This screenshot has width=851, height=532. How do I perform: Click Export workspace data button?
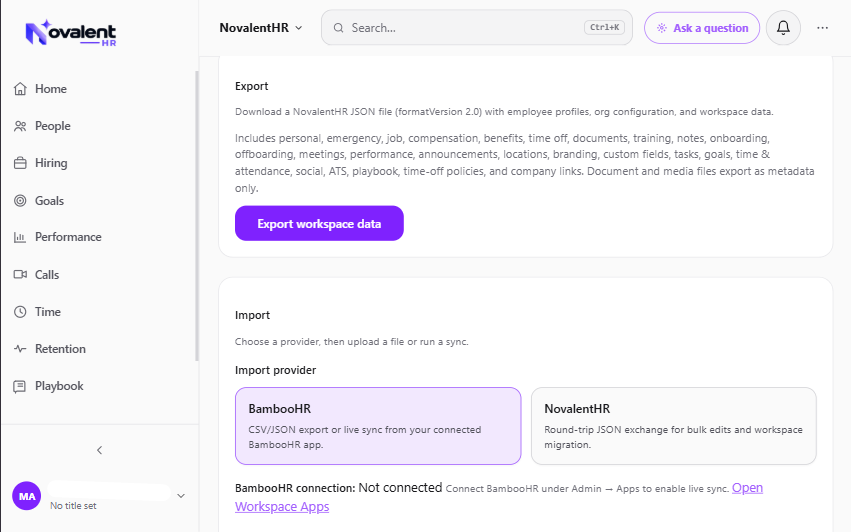click(x=319, y=223)
